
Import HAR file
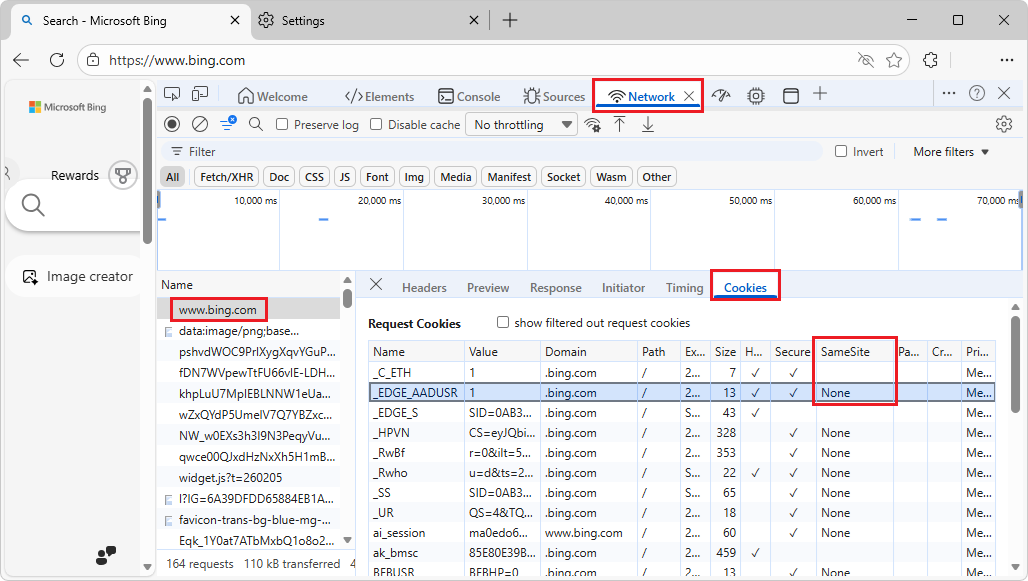(620, 124)
